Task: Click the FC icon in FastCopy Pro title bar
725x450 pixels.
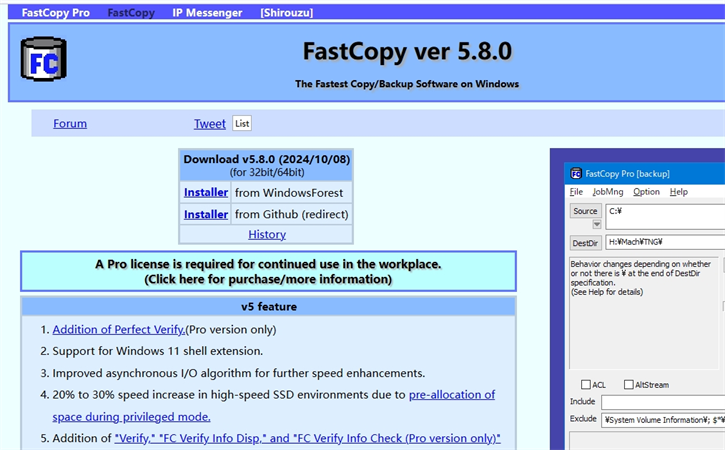Action: click(x=576, y=173)
